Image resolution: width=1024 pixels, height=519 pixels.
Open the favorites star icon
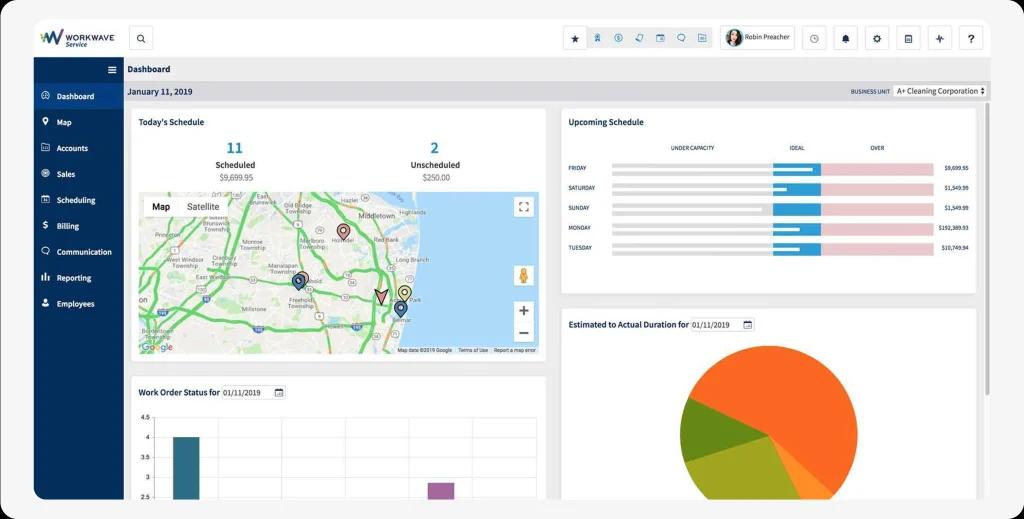(x=575, y=39)
